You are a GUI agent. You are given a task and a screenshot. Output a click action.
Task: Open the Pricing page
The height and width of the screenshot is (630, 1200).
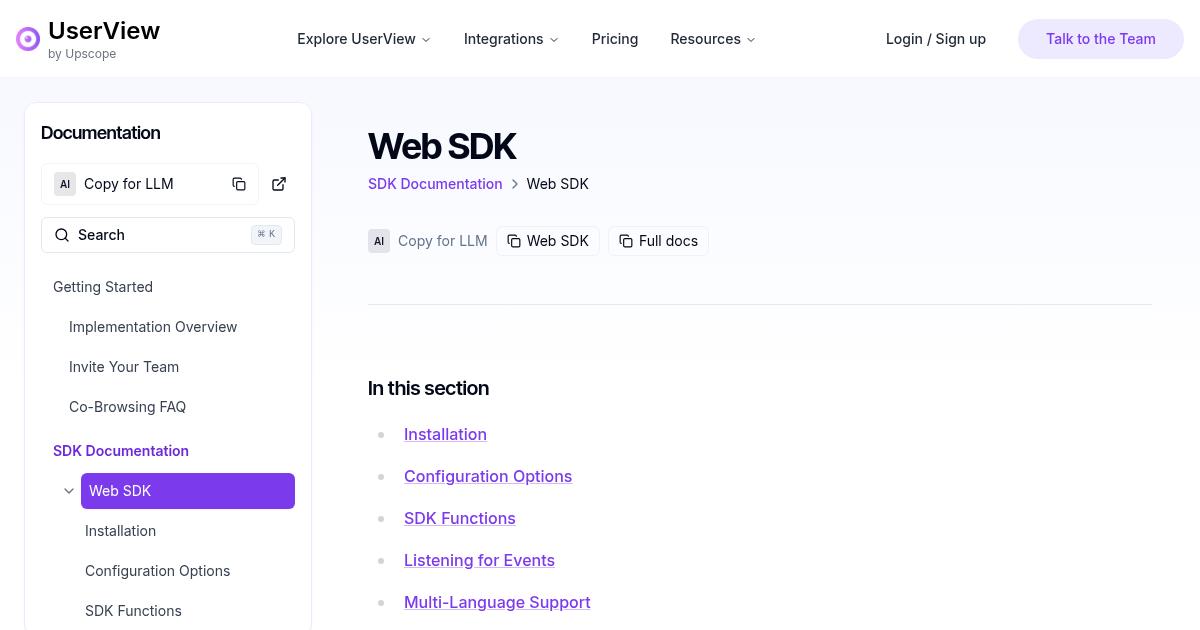615,39
